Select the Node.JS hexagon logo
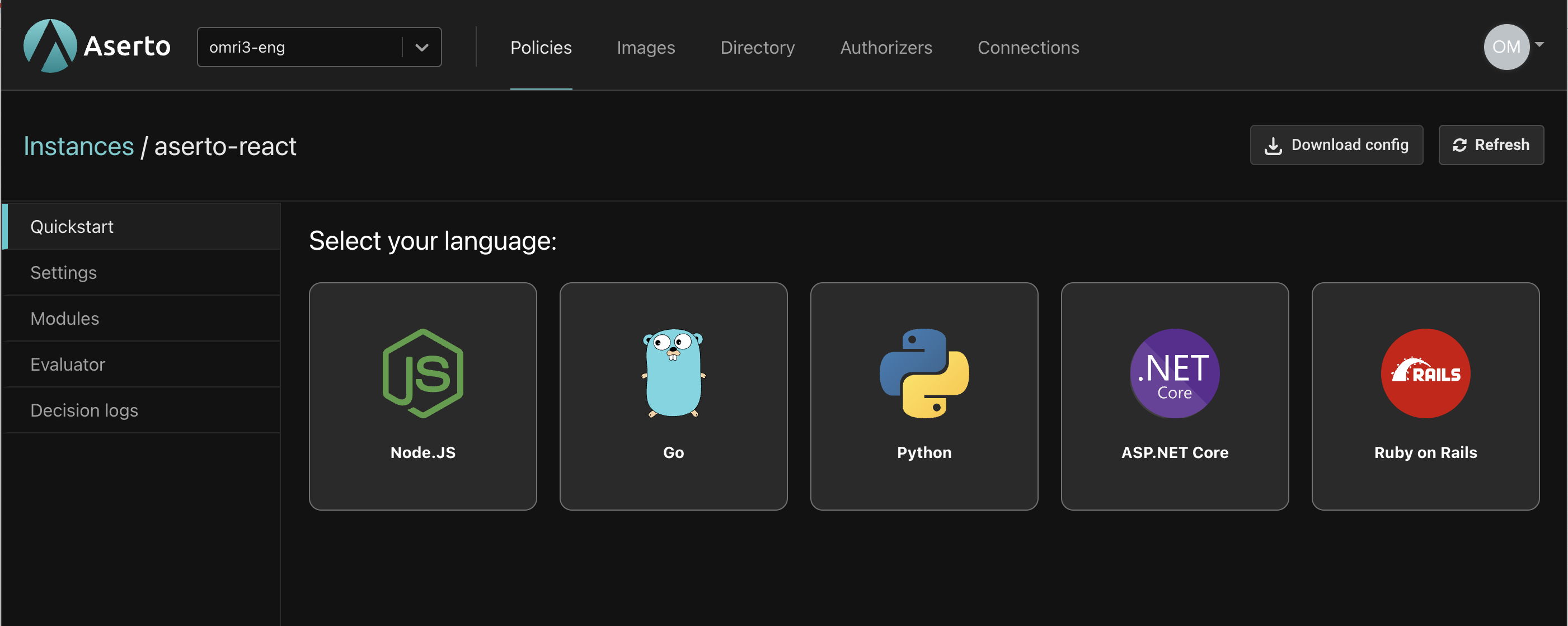The width and height of the screenshot is (1568, 626). pos(422,373)
